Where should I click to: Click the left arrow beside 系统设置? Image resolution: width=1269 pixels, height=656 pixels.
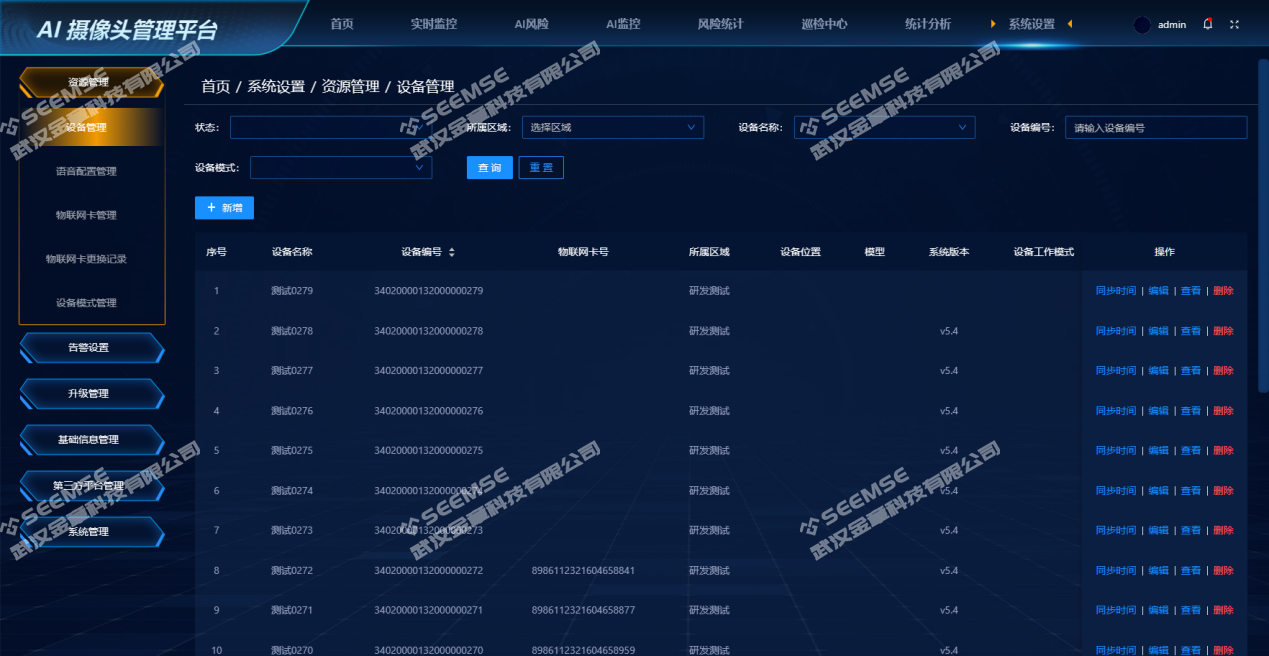point(993,24)
